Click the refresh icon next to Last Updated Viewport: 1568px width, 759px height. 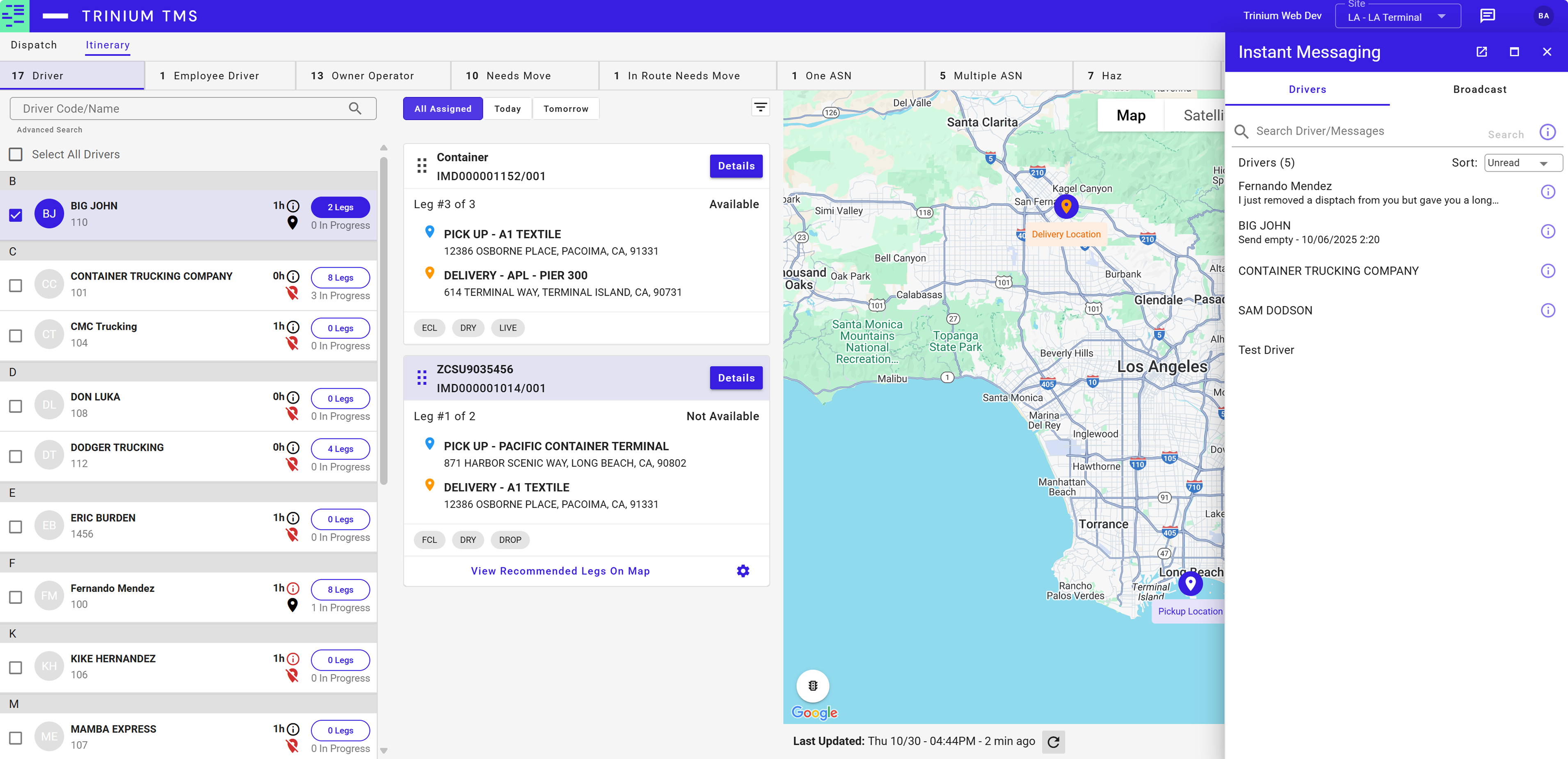[1053, 741]
